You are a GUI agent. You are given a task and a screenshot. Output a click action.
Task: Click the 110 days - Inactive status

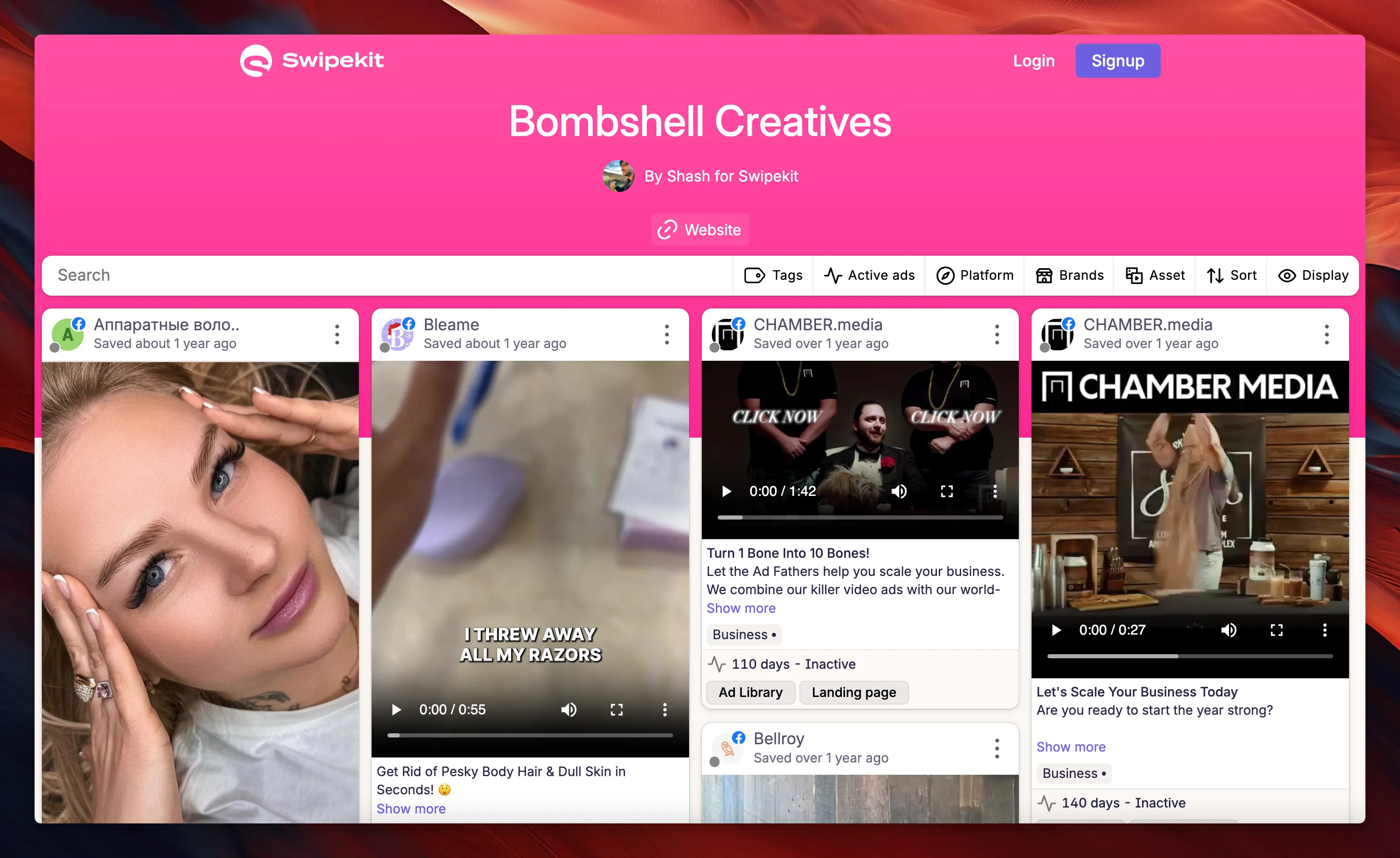click(x=782, y=664)
